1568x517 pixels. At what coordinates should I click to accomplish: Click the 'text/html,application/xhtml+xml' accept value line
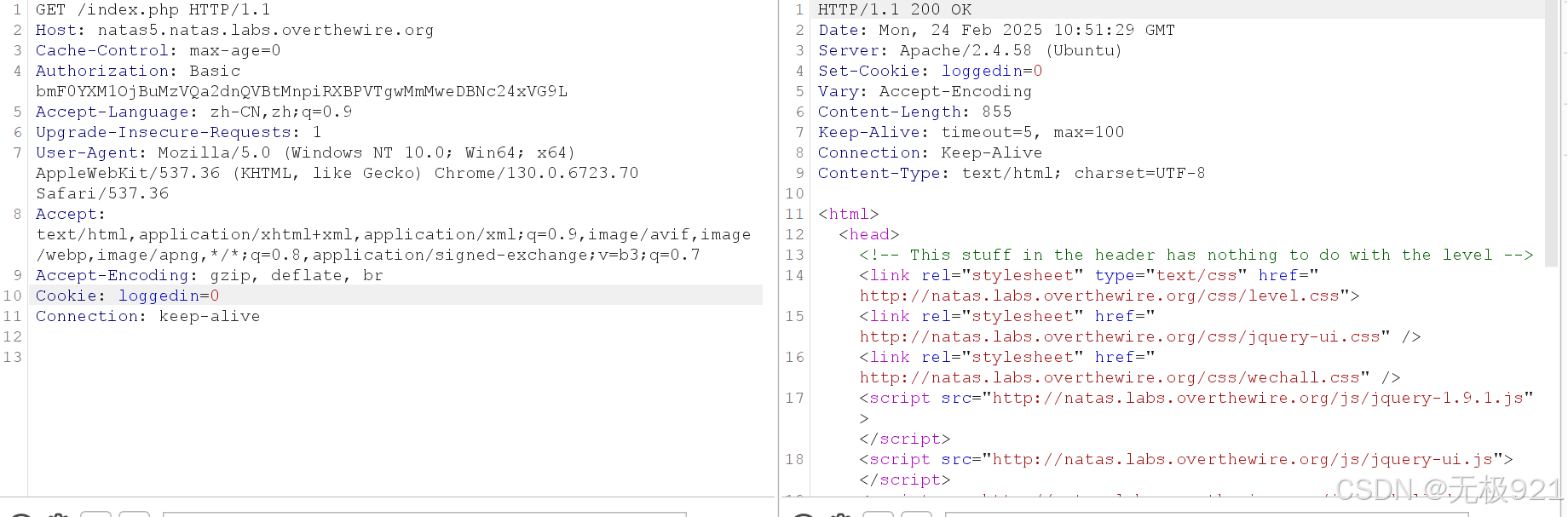click(x=393, y=234)
